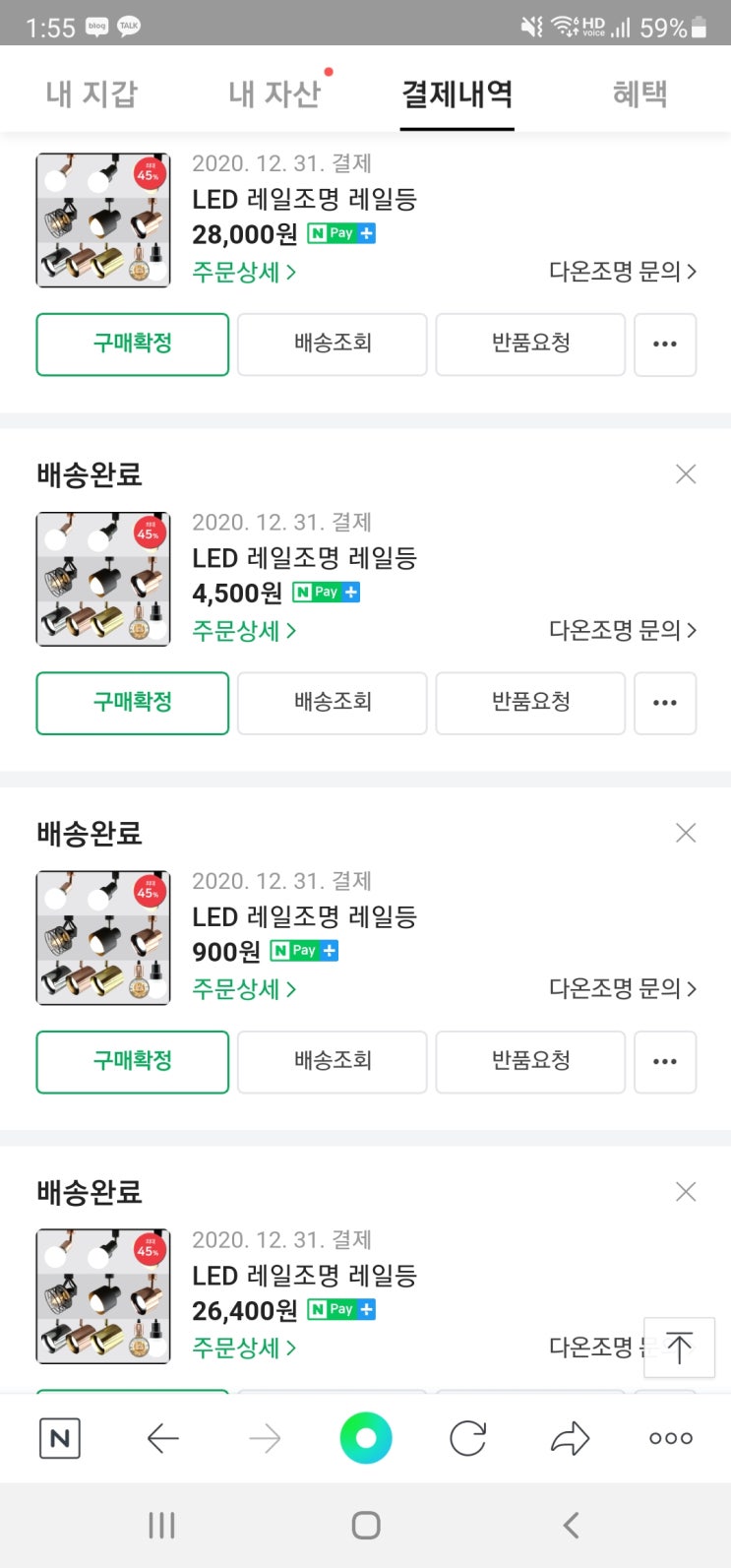Open order details for the 28,000원 item

pyautogui.click(x=243, y=272)
